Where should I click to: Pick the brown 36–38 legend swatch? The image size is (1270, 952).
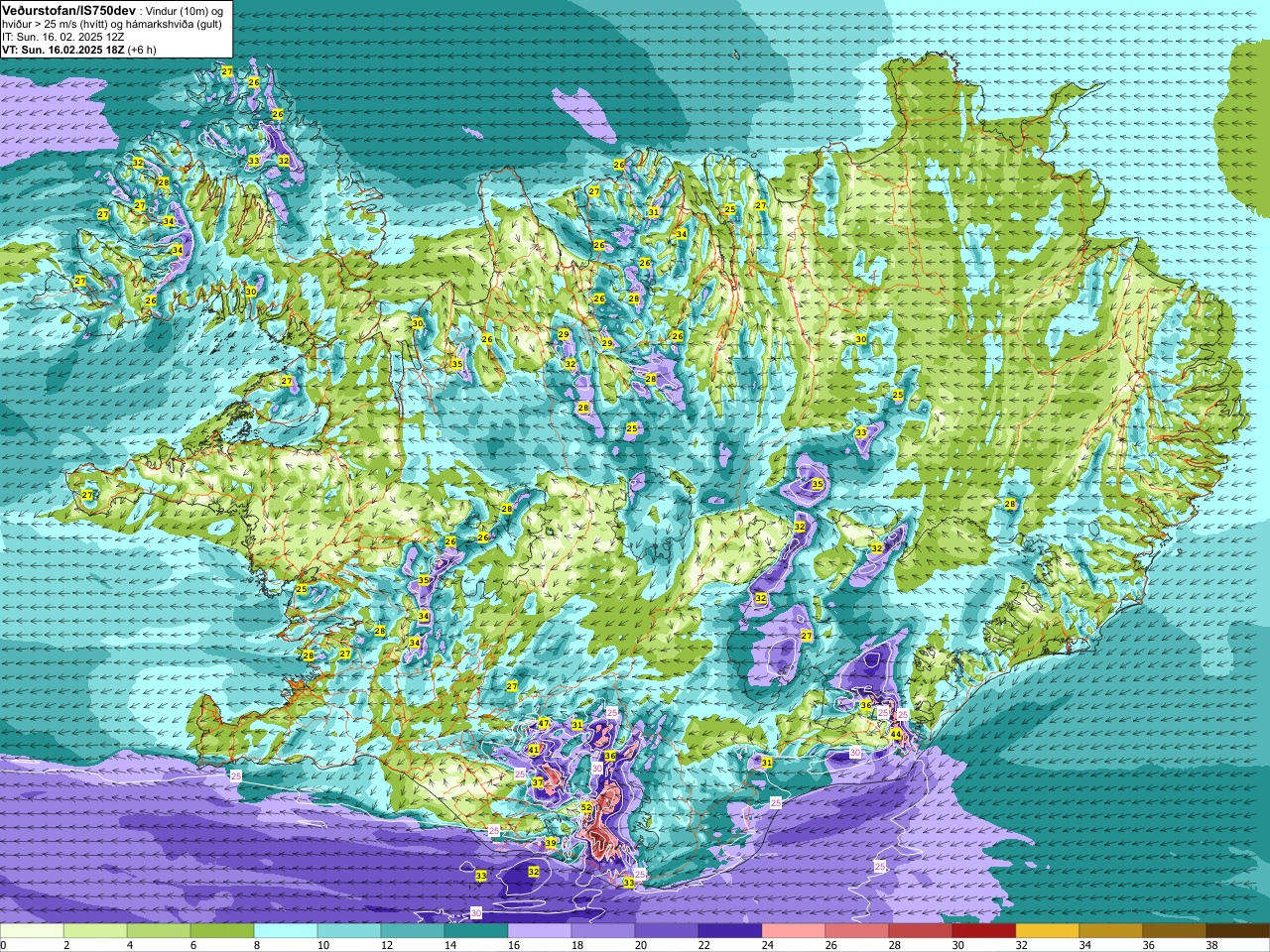pos(1175,931)
